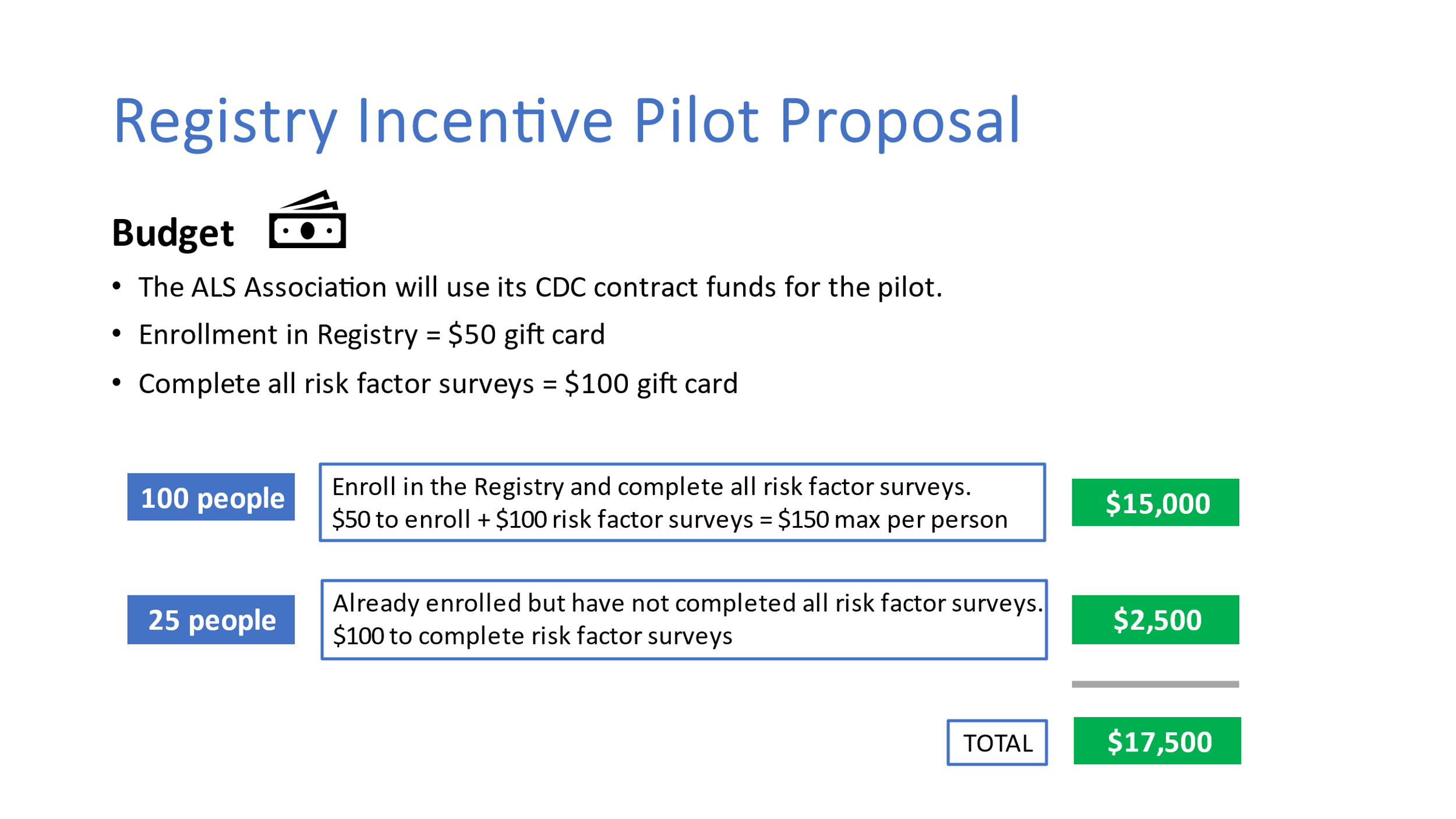Screen dimensions: 1456x819
Task: Click the cash money icon beside Budget
Action: click(x=307, y=220)
